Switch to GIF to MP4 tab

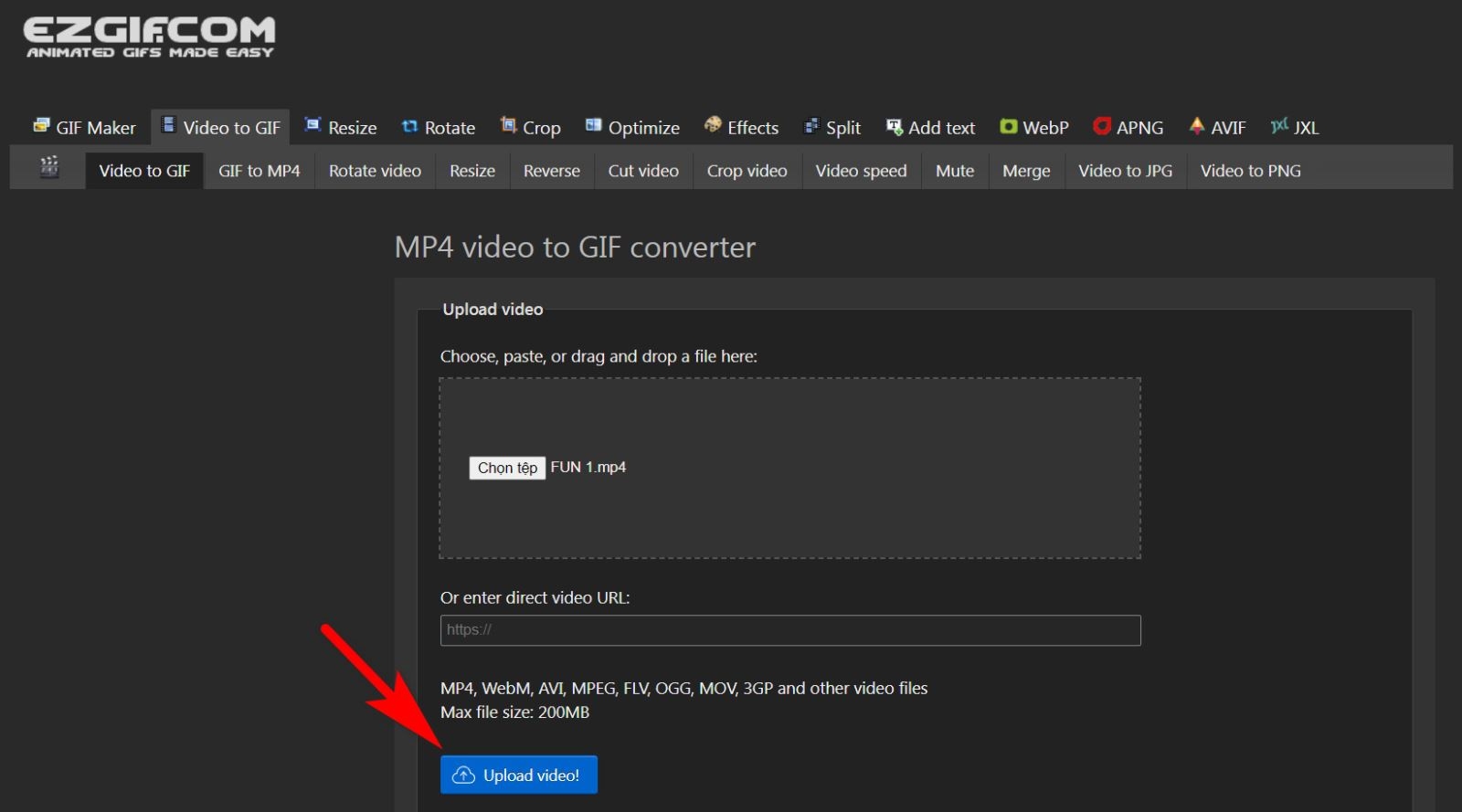pos(259,171)
